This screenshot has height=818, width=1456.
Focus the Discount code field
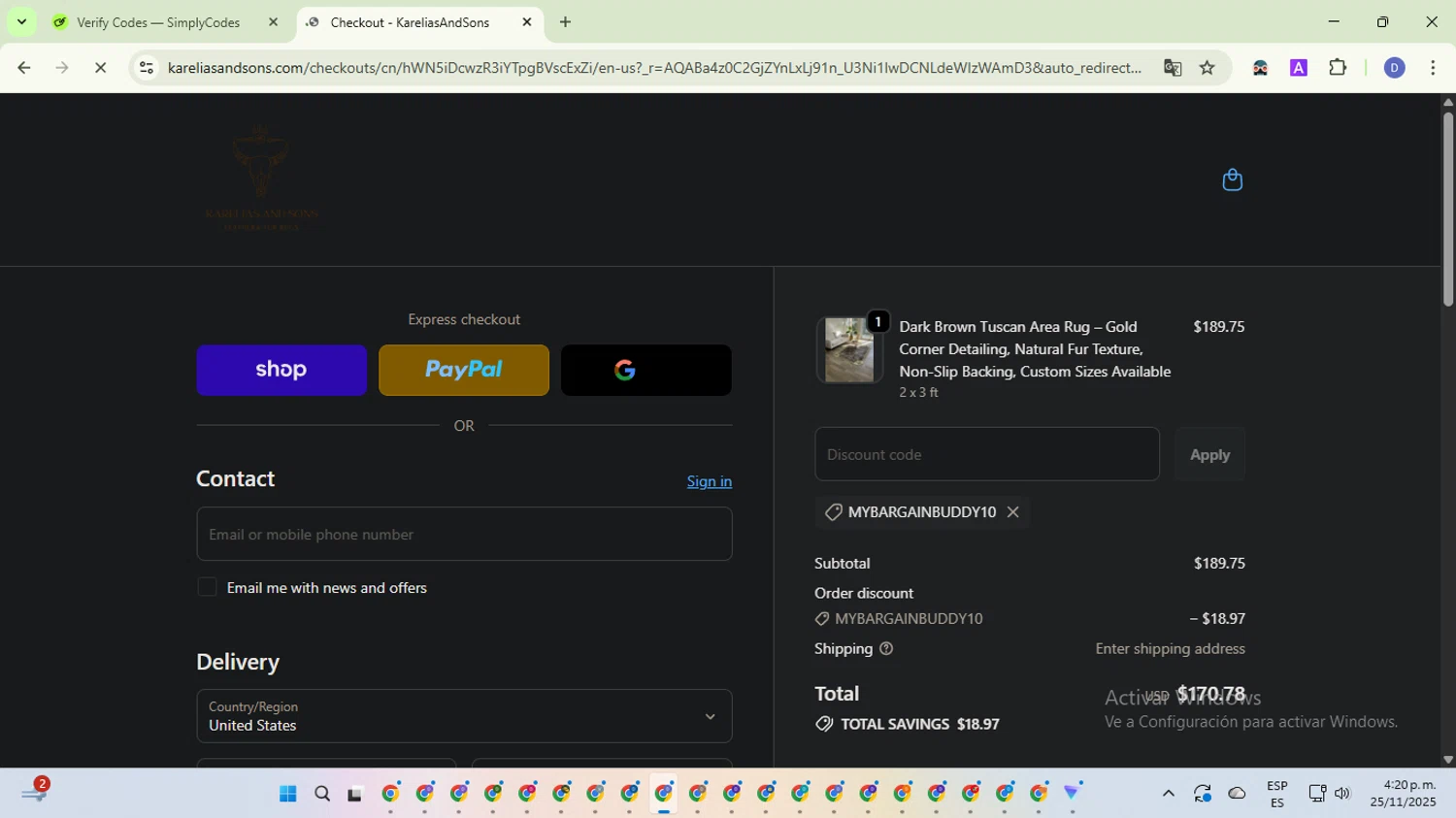pyautogui.click(x=987, y=454)
